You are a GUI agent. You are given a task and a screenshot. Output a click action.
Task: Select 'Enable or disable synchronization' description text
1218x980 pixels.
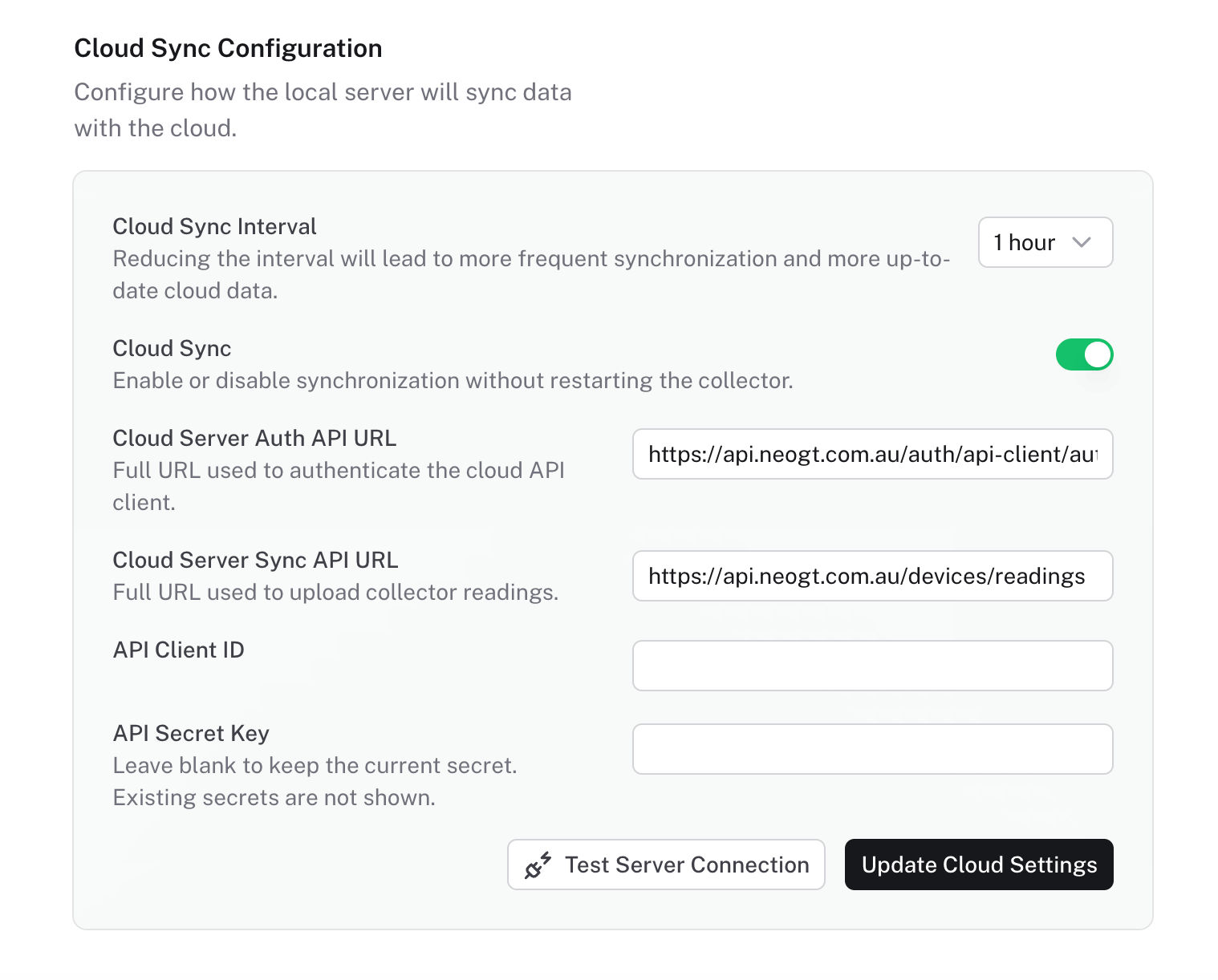[453, 380]
